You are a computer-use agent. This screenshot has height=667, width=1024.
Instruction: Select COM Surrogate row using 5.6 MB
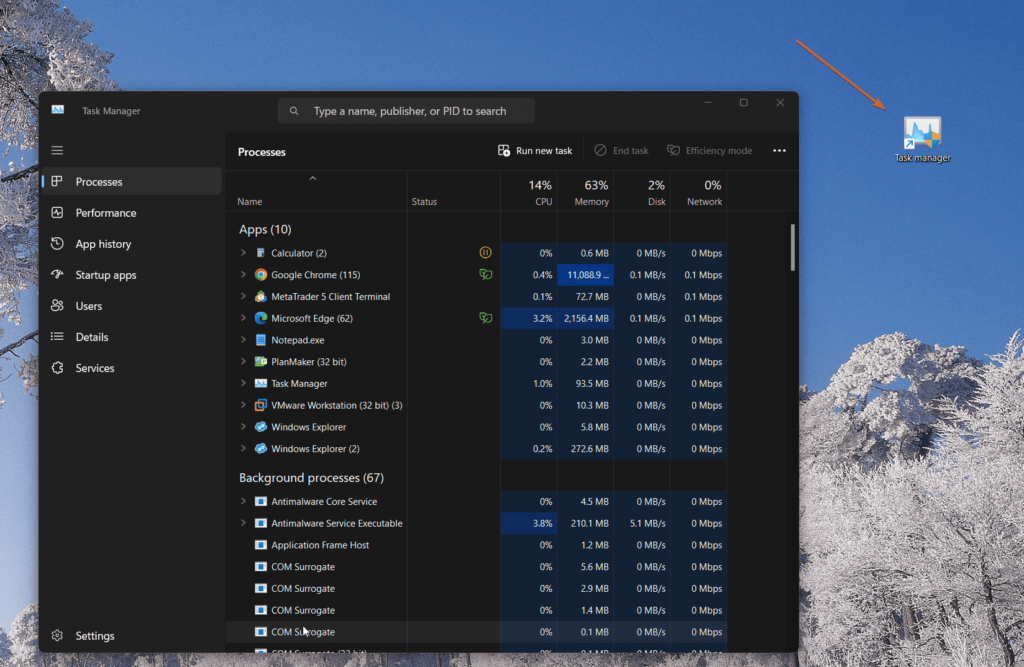(479, 567)
